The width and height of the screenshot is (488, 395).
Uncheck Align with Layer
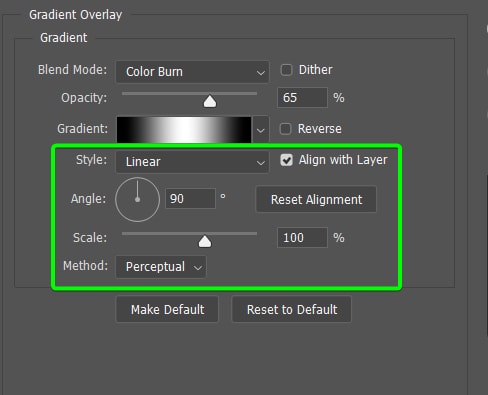click(x=286, y=160)
